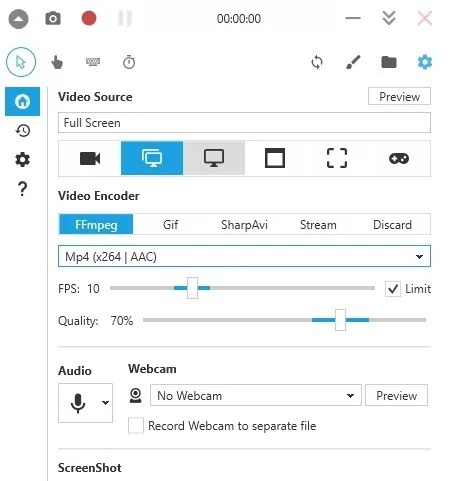The width and height of the screenshot is (460, 481).
Task: Open the Mp4 (x264 | AAC) codec dropdown
Action: point(244,256)
